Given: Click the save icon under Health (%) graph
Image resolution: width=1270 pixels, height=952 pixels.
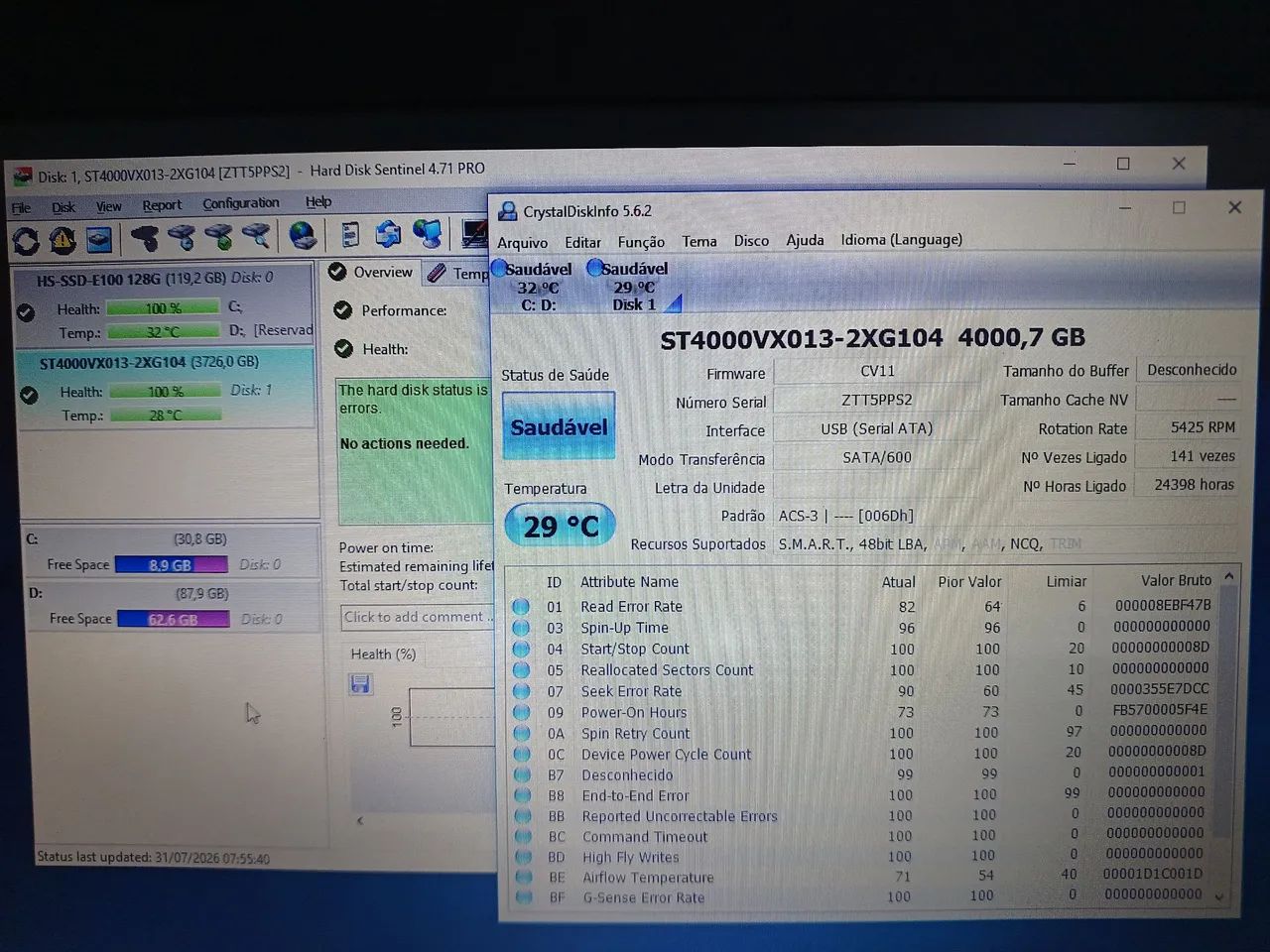Looking at the screenshot, I should point(360,684).
